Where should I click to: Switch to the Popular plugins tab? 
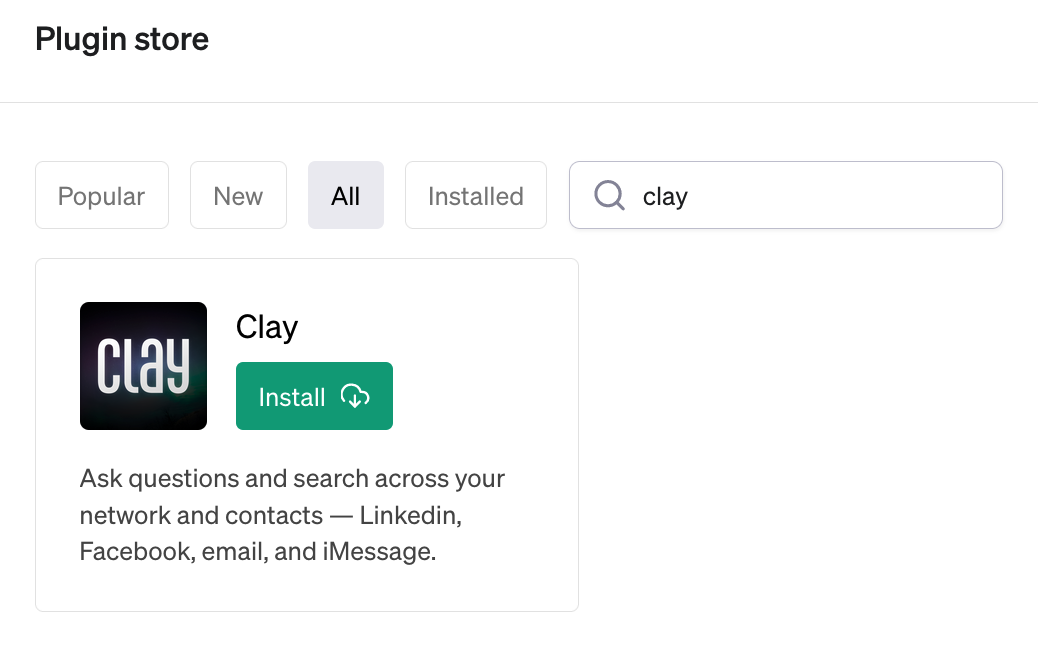[102, 196]
